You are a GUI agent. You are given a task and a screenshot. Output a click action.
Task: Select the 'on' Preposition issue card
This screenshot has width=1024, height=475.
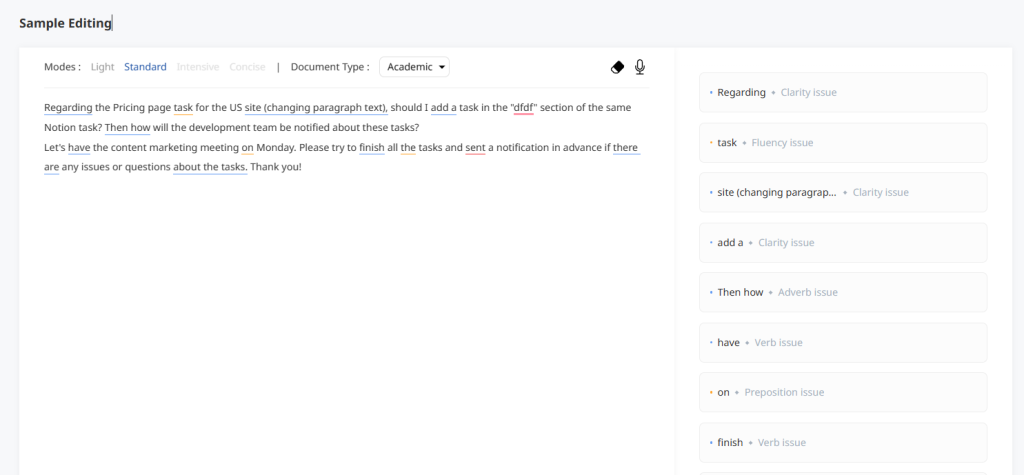point(843,392)
